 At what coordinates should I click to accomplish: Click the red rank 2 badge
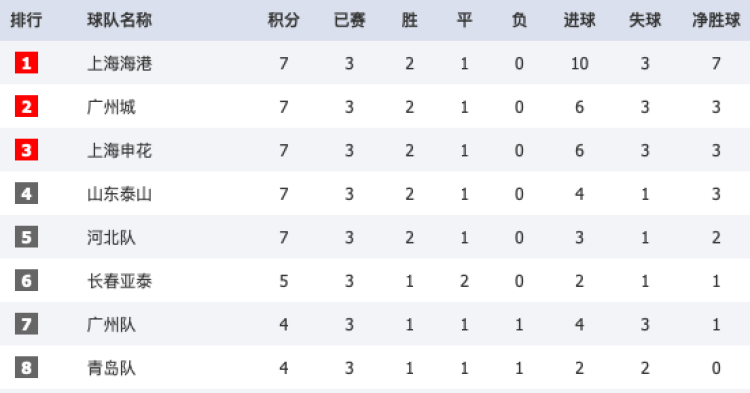click(x=26, y=107)
